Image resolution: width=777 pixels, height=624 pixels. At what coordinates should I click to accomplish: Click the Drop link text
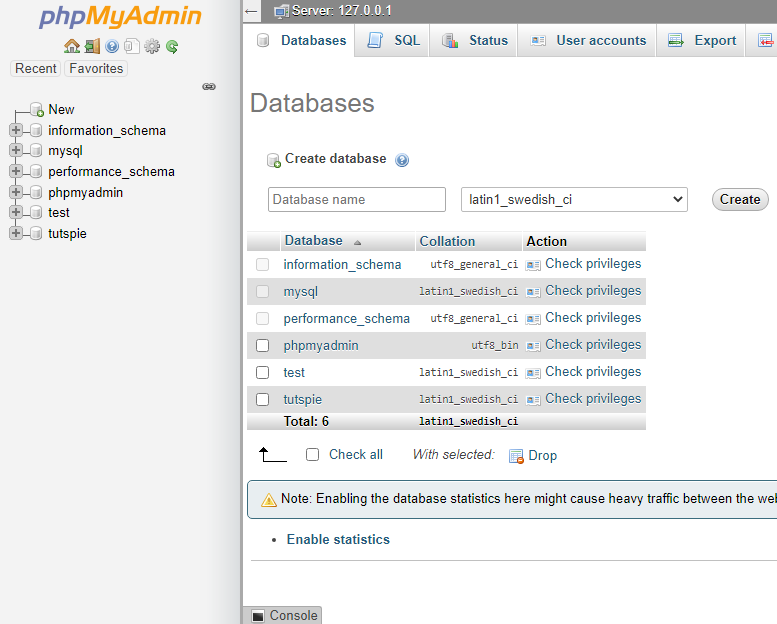(x=543, y=455)
